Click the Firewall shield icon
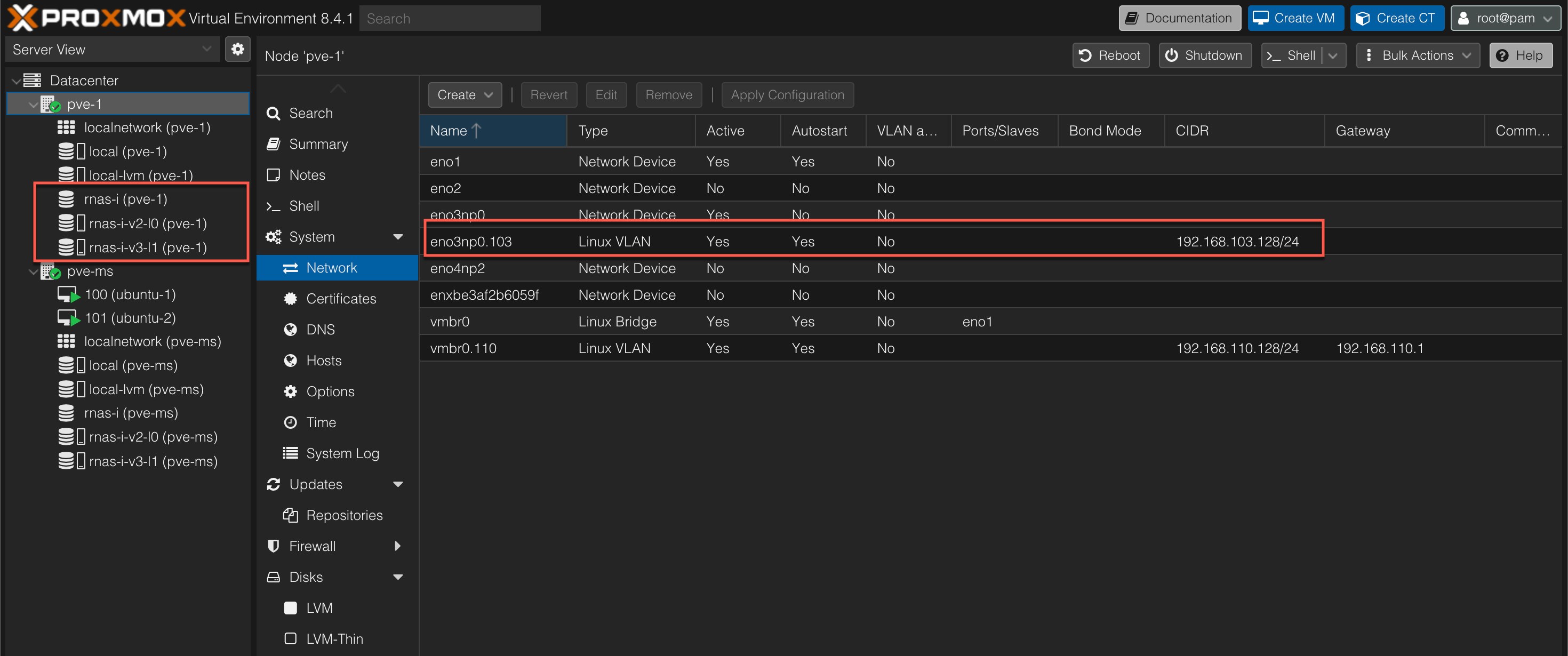The image size is (1568, 656). pyautogui.click(x=273, y=546)
